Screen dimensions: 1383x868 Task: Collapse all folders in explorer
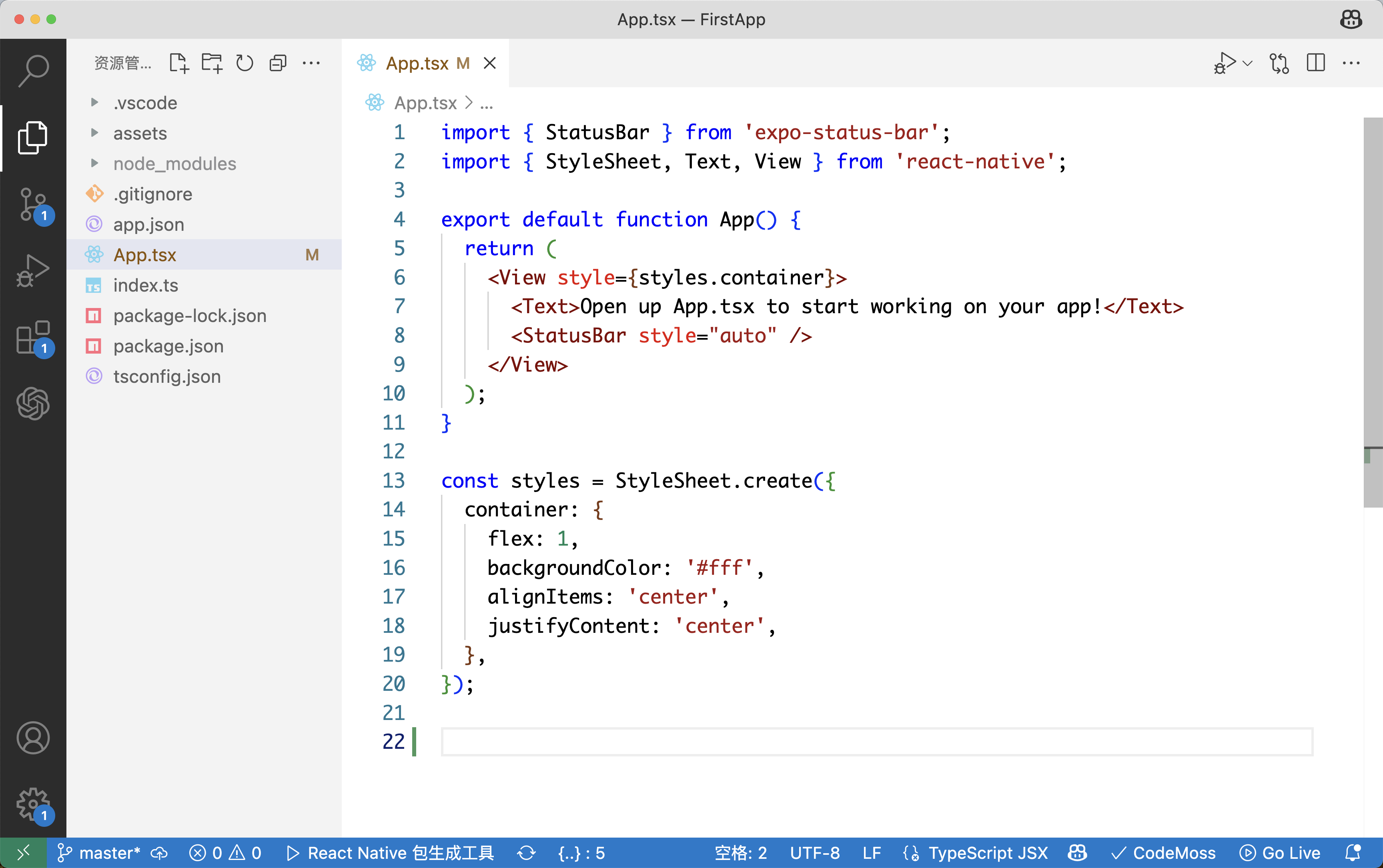278,63
